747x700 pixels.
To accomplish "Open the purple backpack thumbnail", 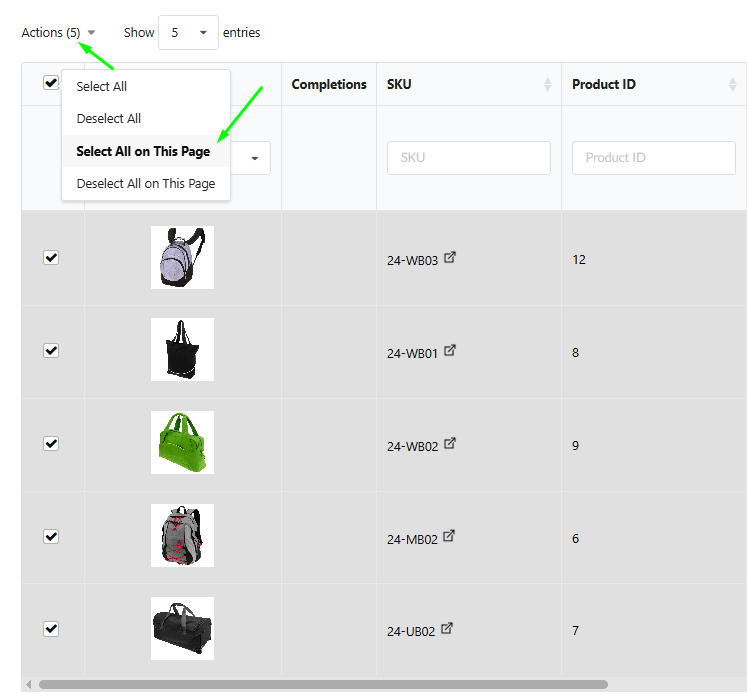I will click(x=182, y=257).
